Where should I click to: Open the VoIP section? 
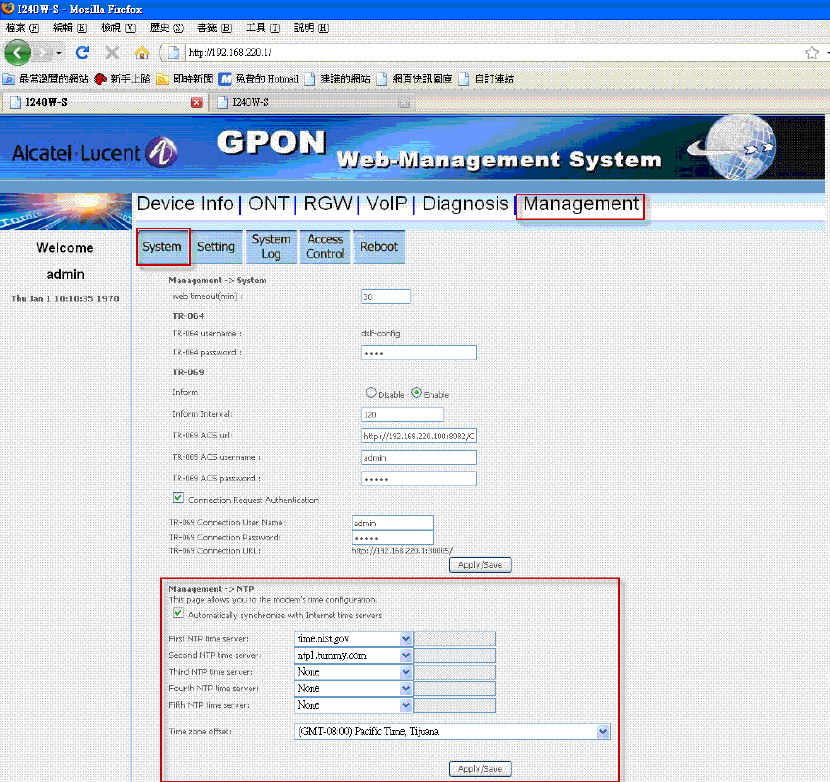click(387, 204)
